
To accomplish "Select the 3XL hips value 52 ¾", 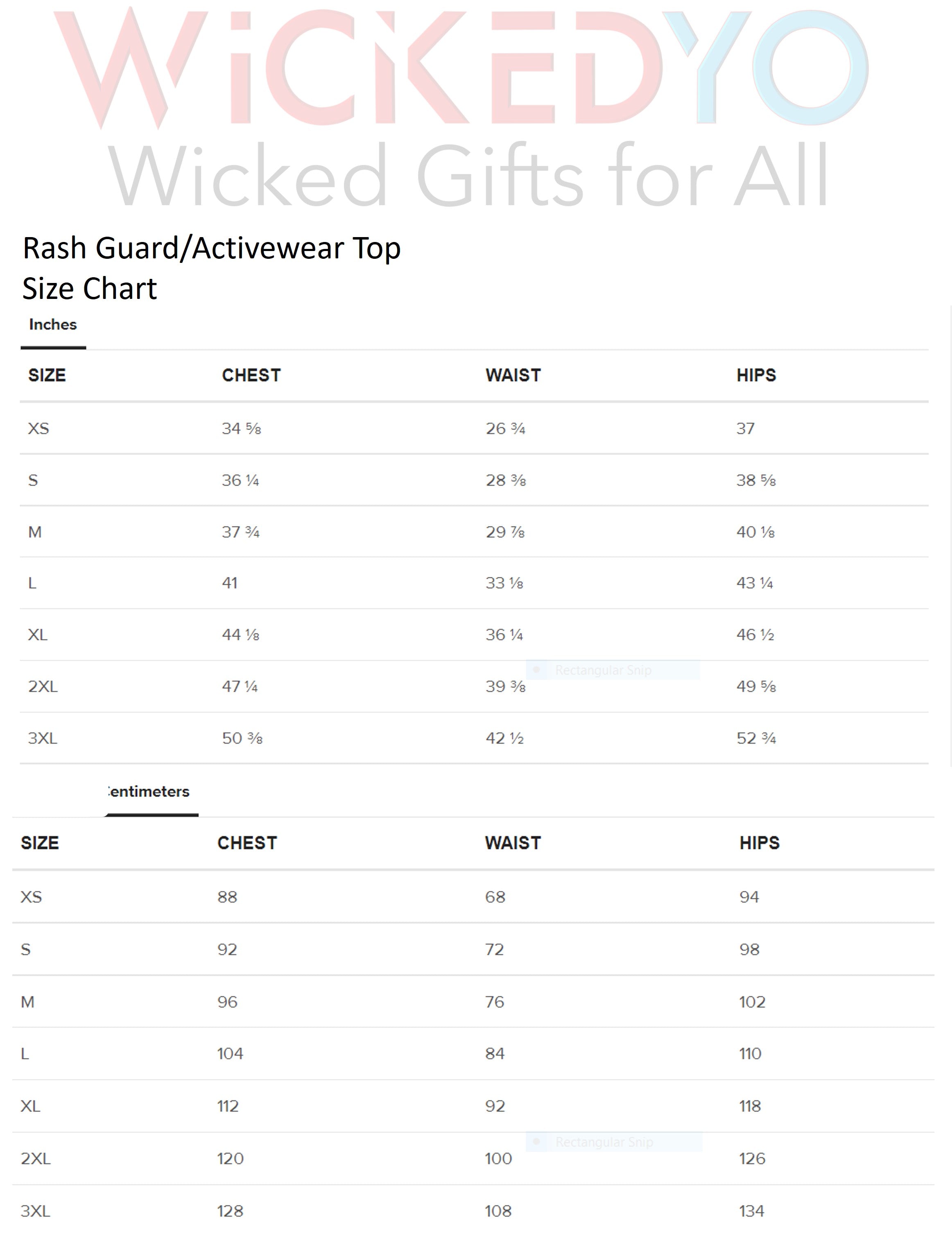I will 756,738.
